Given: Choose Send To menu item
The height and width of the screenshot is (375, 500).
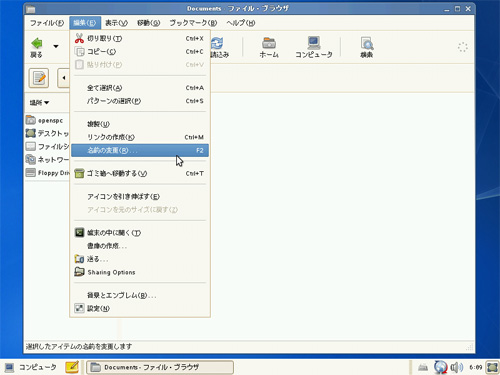Looking at the screenshot, I should click(140, 259).
